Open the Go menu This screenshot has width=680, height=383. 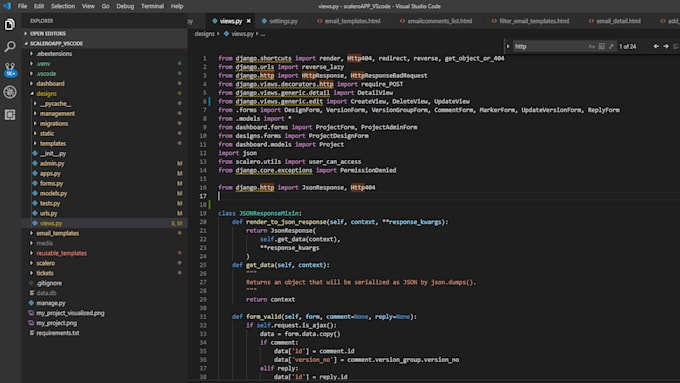click(105, 6)
